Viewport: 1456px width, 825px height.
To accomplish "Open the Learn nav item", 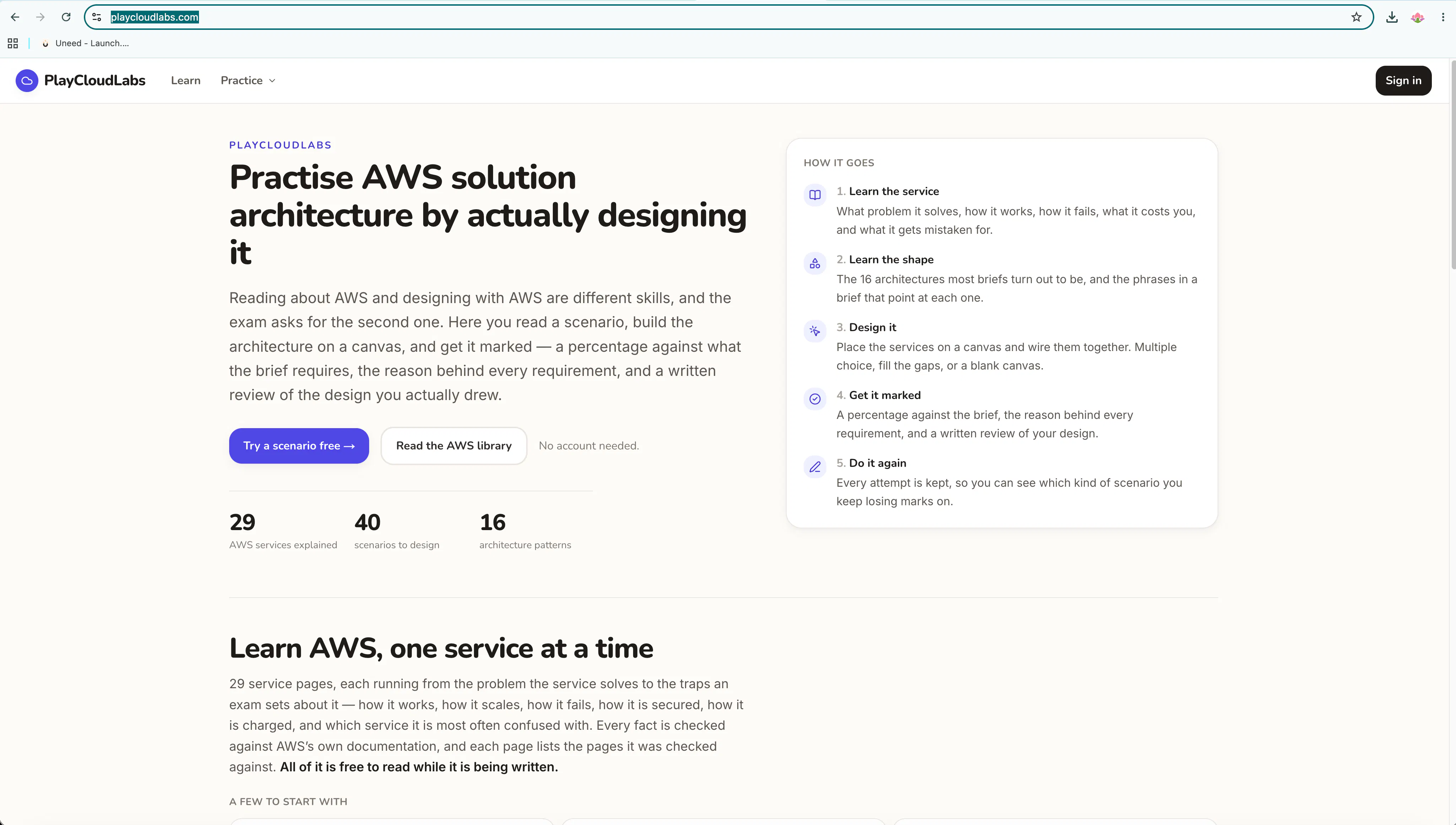I will (x=186, y=80).
